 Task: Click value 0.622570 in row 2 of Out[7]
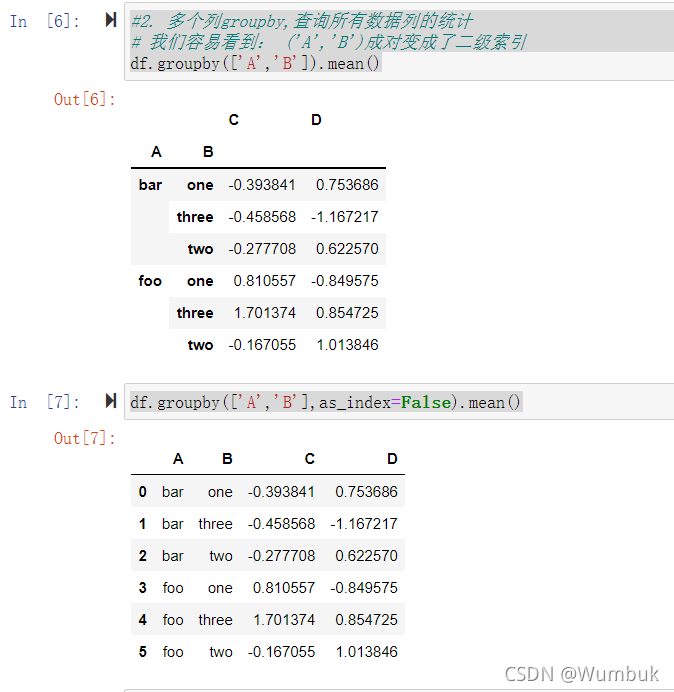click(x=367, y=556)
